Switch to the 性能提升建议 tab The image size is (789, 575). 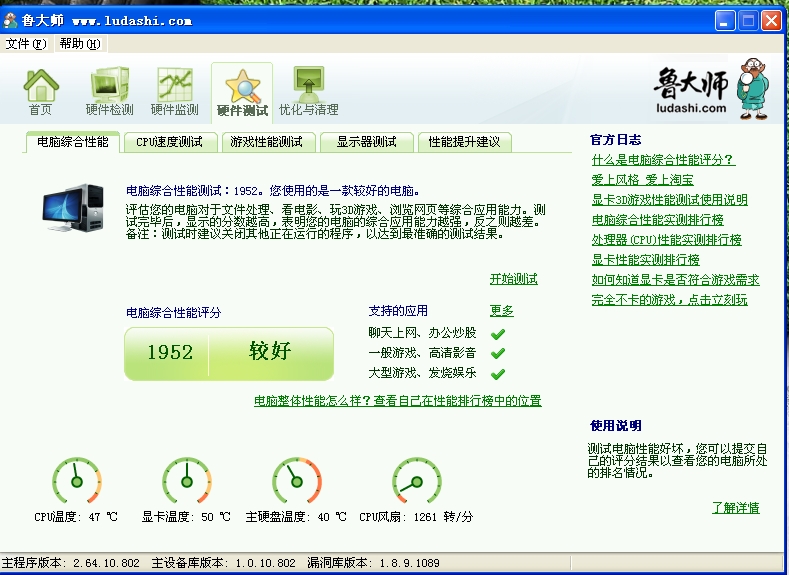click(x=464, y=142)
